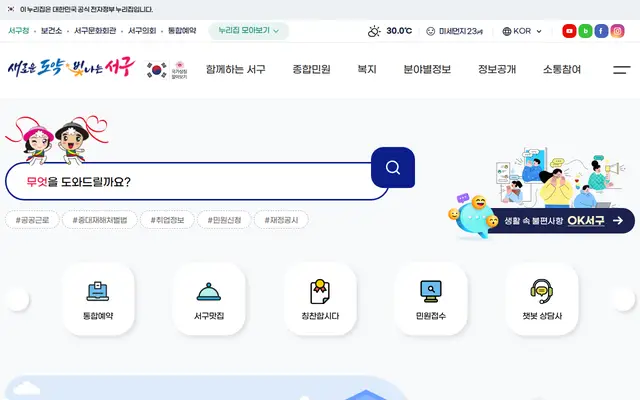Viewport: 640px width, 400px height.
Task: Open the hamburger full menu icon
Action: [x=621, y=70]
